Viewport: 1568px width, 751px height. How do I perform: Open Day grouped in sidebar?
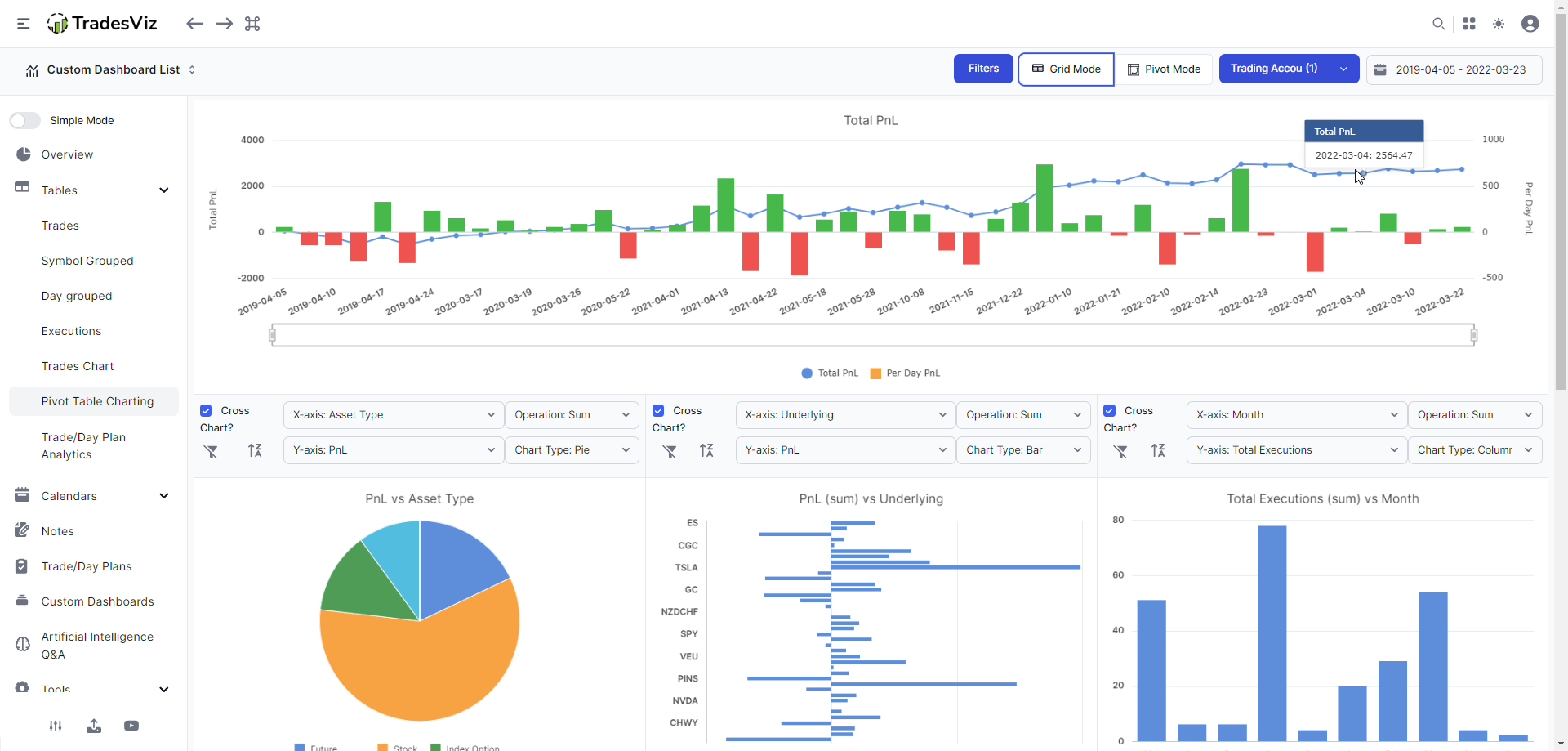pyautogui.click(x=77, y=296)
